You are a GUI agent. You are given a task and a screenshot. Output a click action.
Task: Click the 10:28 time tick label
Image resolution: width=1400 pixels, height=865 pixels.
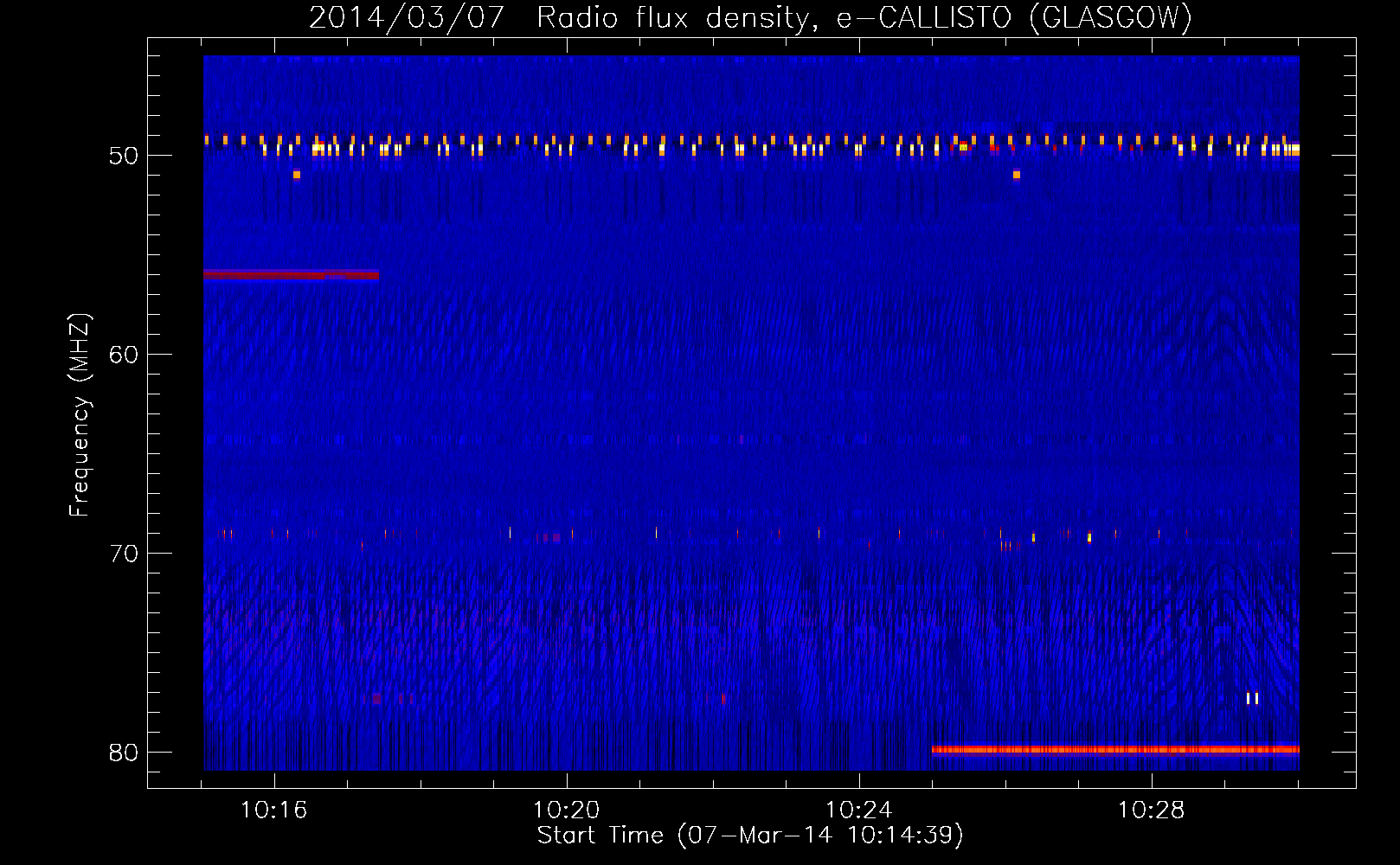1151,811
